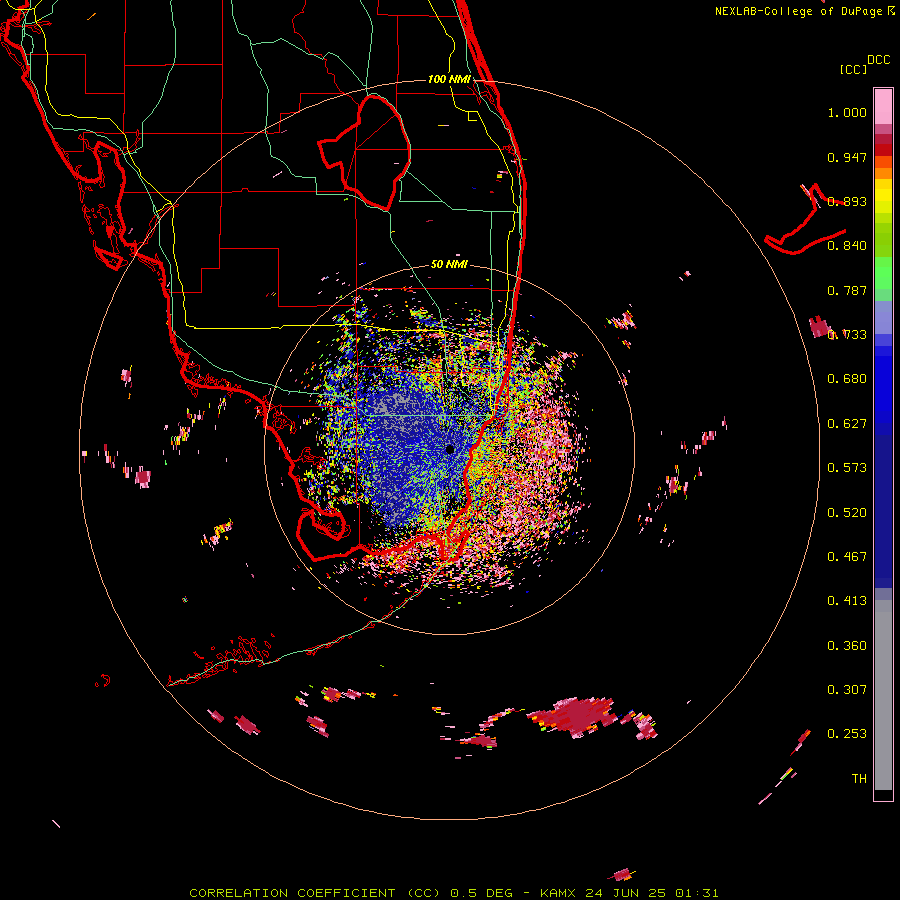Select the 0.840 scale value
900x900 pixels.
click(847, 246)
